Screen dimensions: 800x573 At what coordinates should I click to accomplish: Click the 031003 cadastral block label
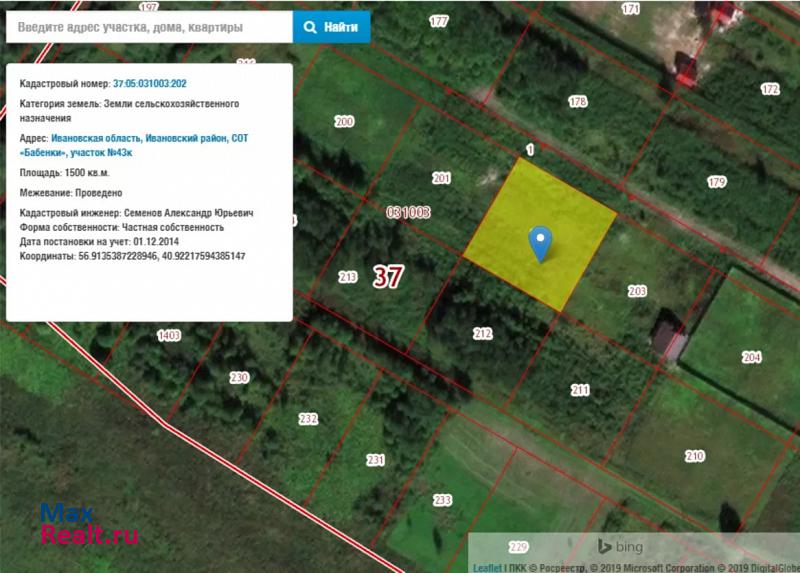(408, 212)
